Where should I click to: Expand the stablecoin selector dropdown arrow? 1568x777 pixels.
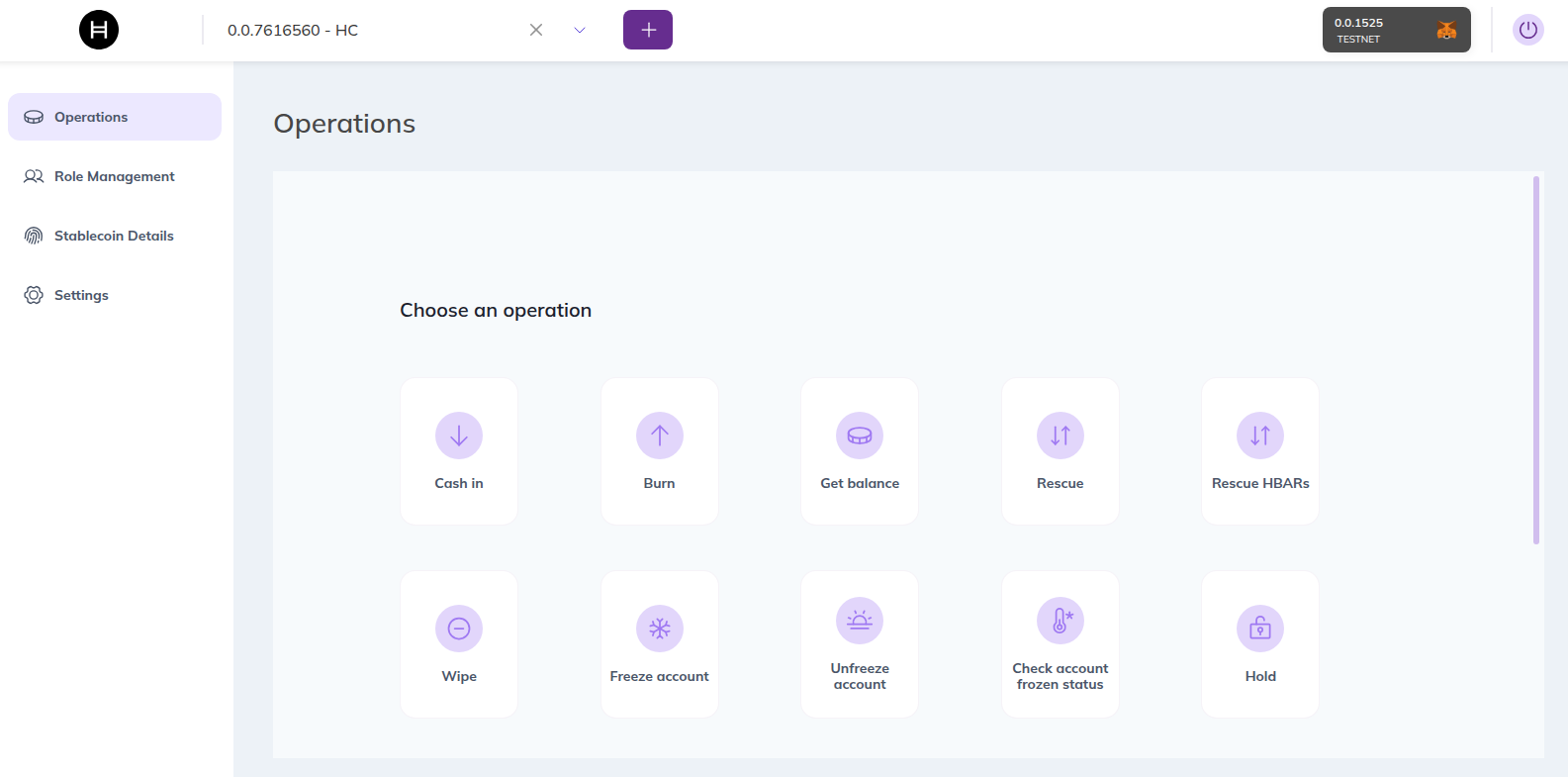(x=580, y=30)
